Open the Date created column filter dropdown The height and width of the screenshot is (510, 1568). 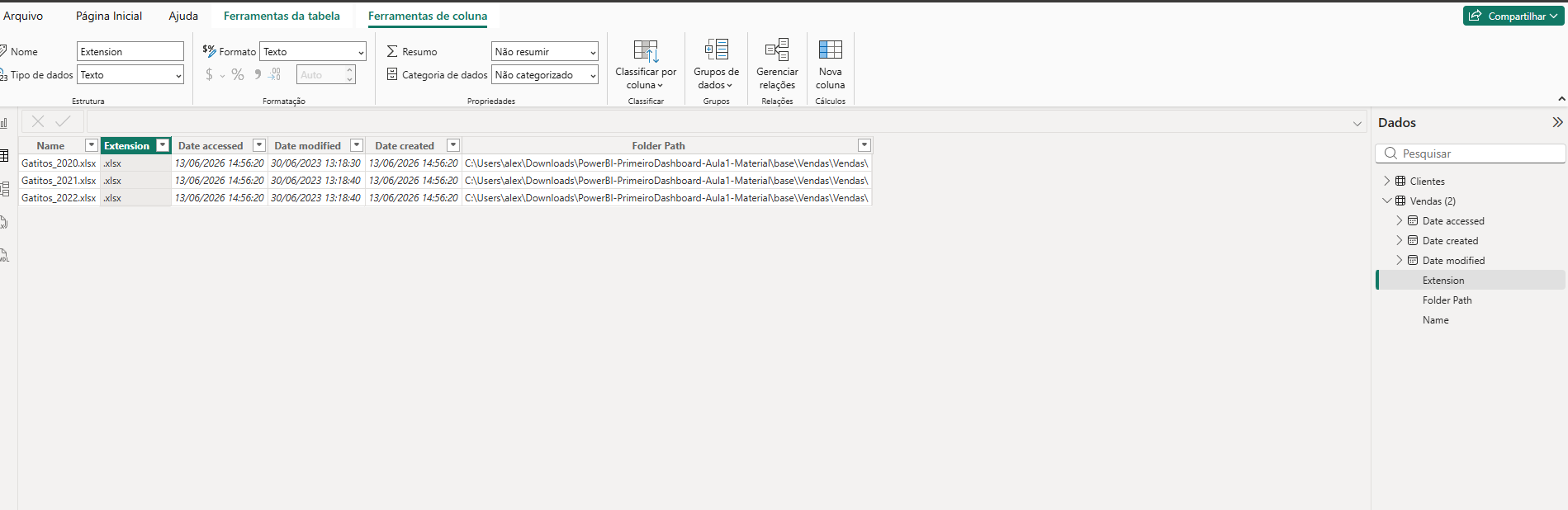pyautogui.click(x=453, y=145)
